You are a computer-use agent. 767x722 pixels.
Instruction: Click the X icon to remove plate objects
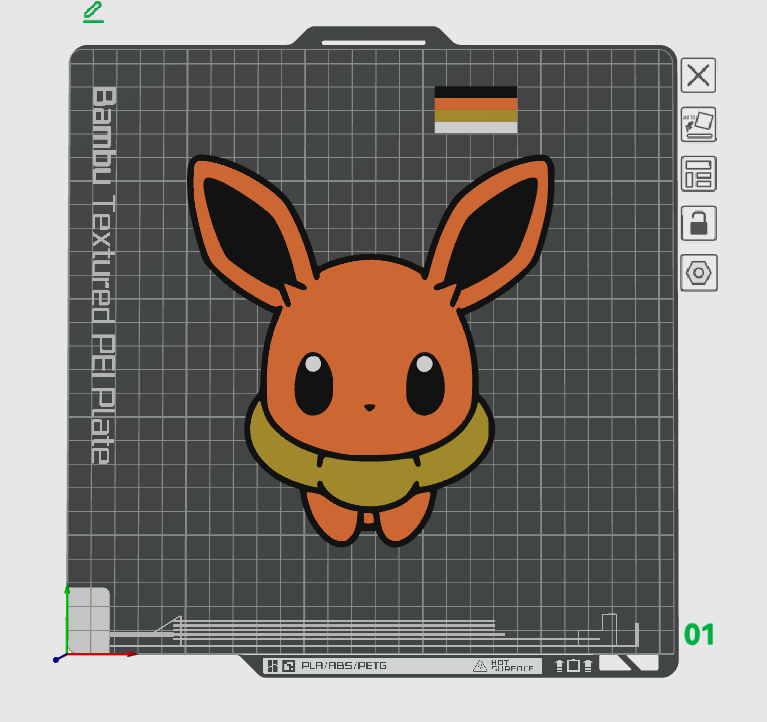[x=698, y=75]
